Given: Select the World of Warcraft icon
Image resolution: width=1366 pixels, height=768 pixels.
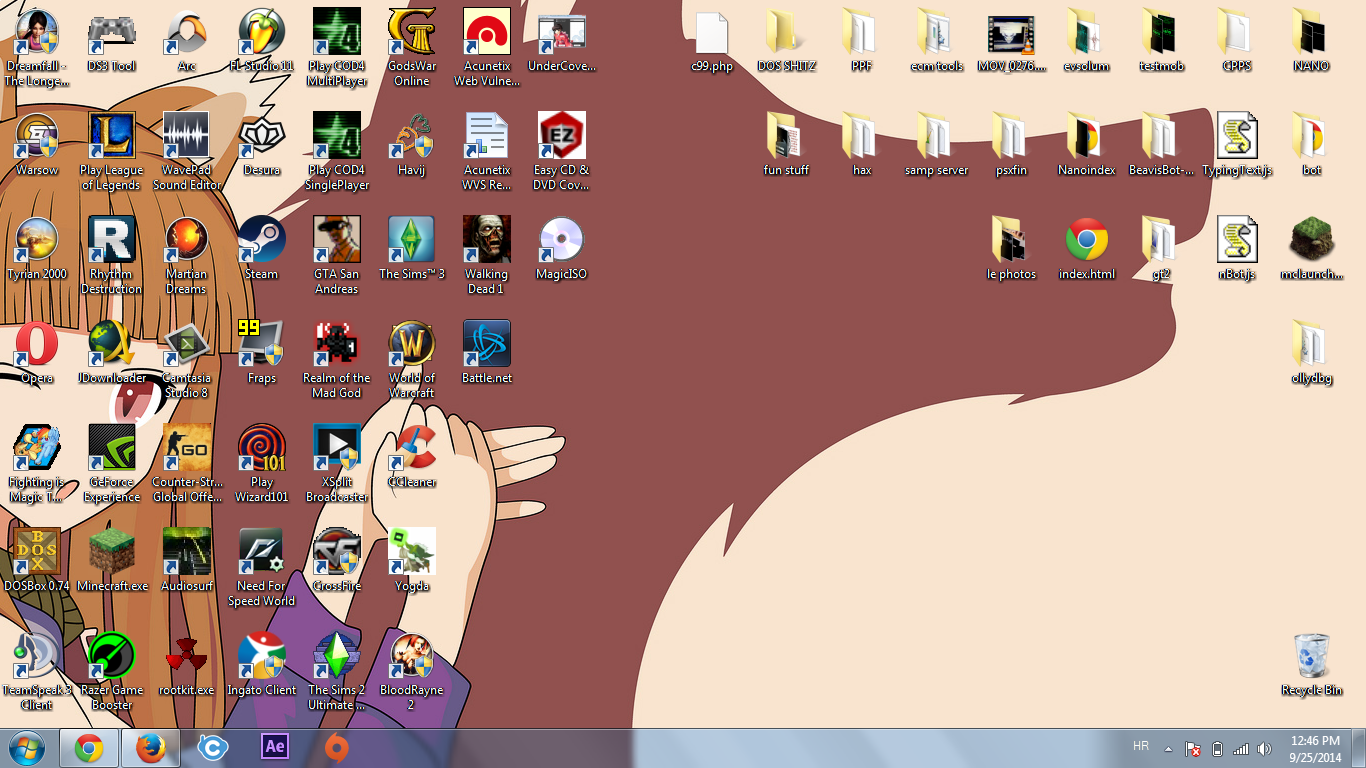Looking at the screenshot, I should [x=412, y=360].
